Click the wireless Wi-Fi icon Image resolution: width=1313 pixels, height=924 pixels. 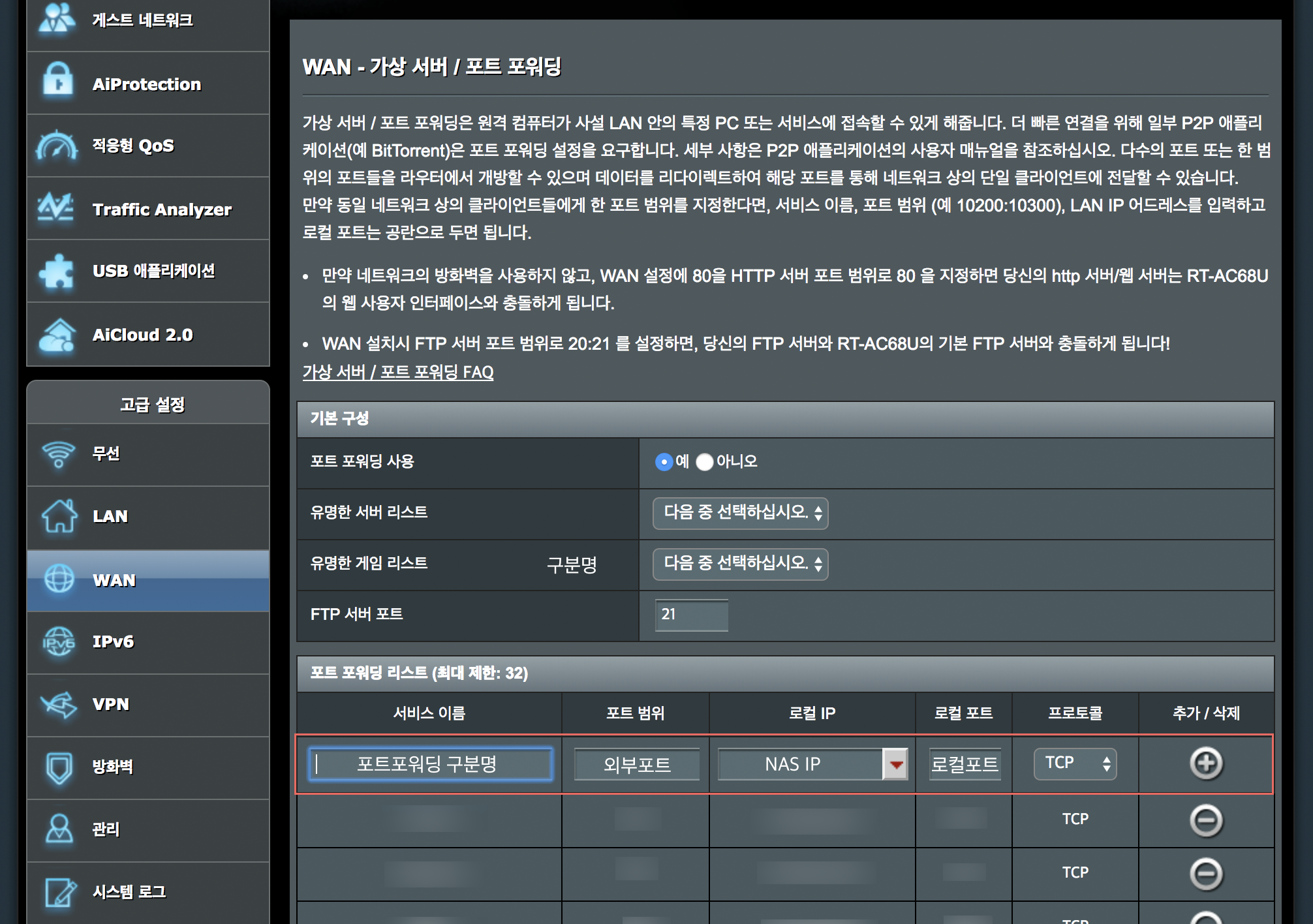[x=59, y=454]
